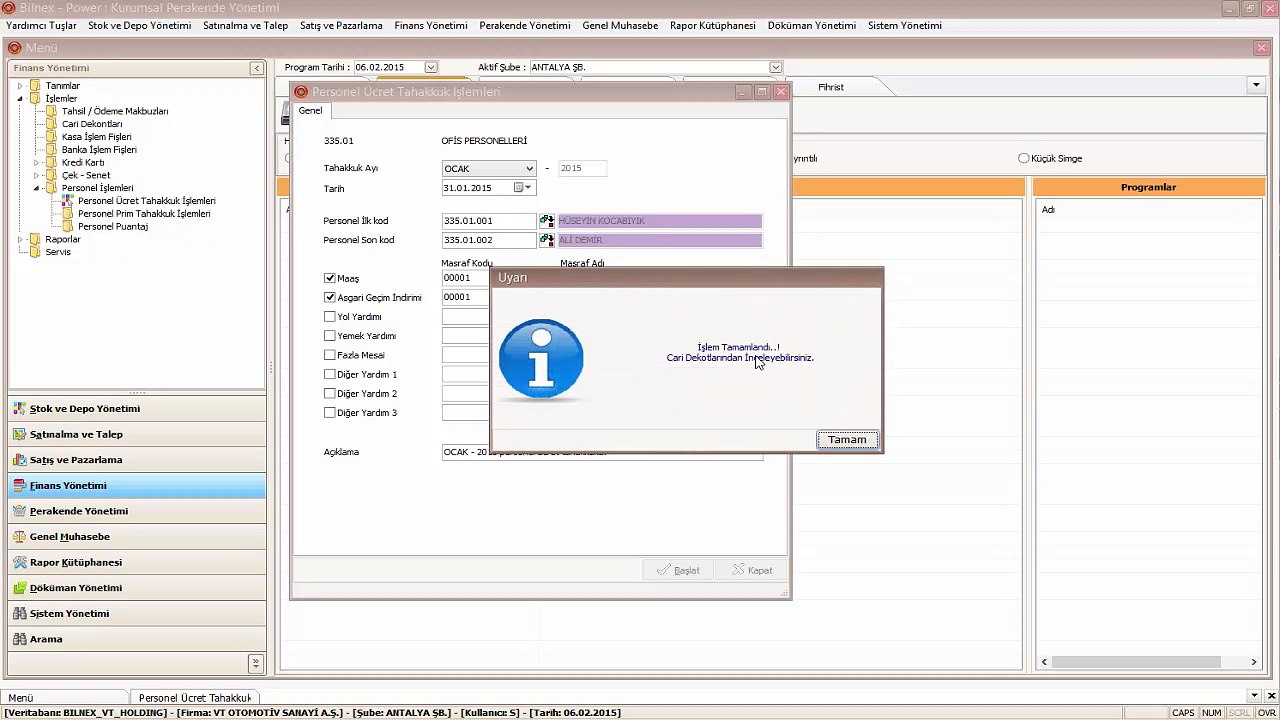This screenshot has width=1280, height=720.
Task: Click the lookup icon beside Personel İlk kod
Action: [547, 221]
